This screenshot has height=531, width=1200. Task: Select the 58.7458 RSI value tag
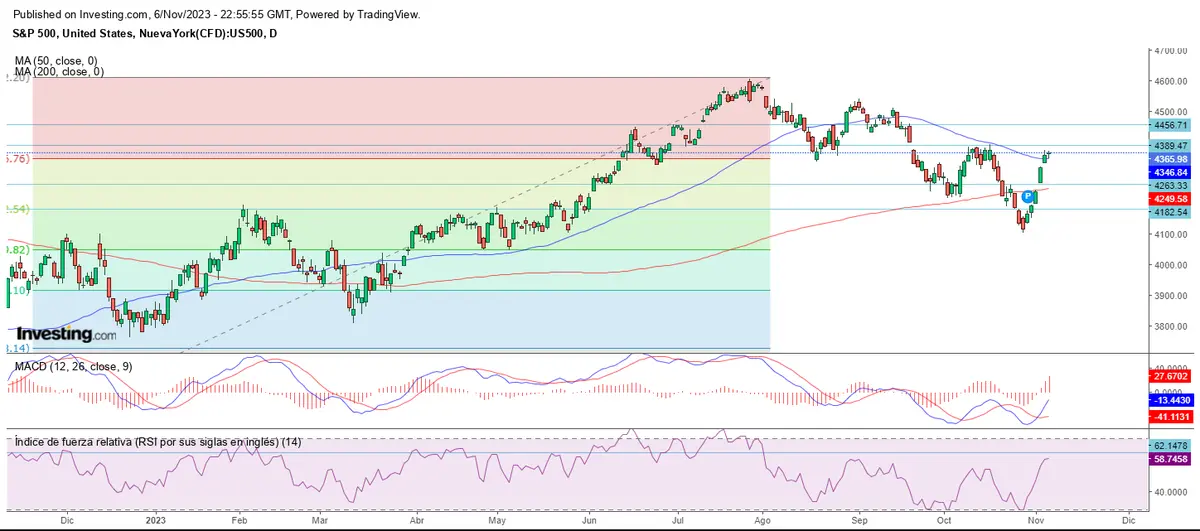(x=1169, y=458)
